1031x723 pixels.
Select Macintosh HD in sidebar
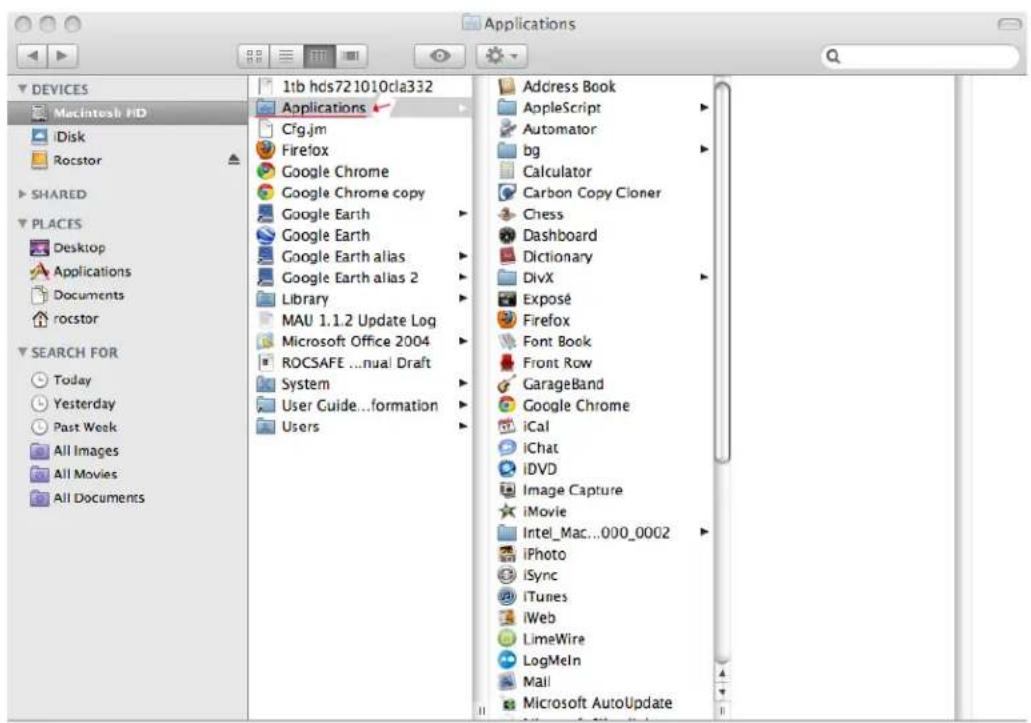[x=128, y=113]
